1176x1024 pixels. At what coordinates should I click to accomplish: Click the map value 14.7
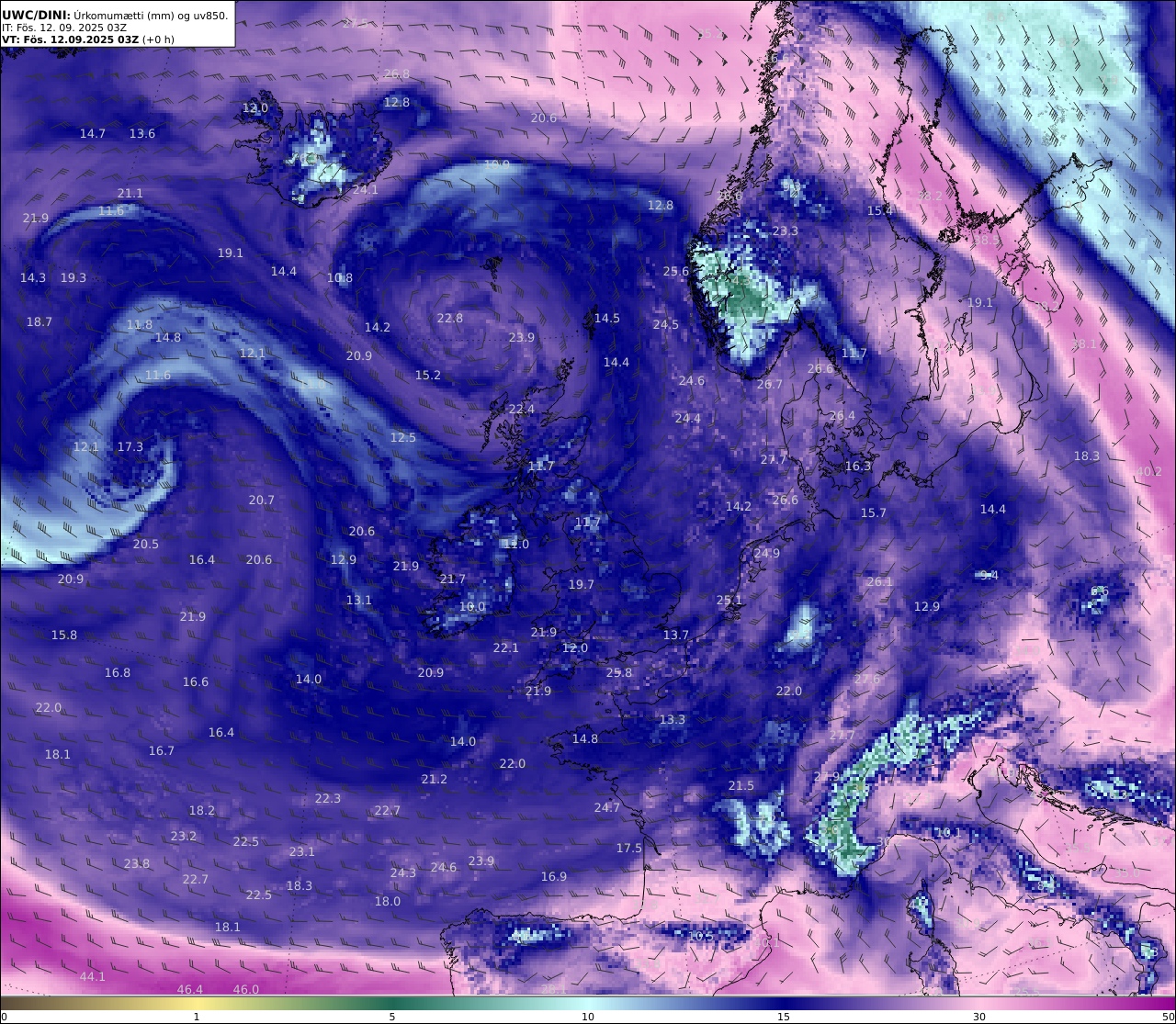pyautogui.click(x=93, y=133)
